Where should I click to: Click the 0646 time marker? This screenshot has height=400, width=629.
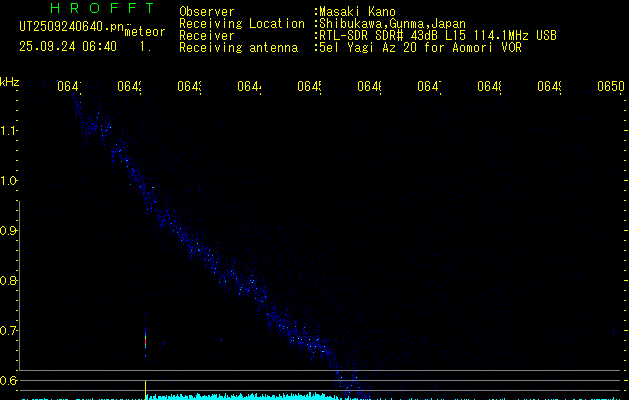(370, 88)
